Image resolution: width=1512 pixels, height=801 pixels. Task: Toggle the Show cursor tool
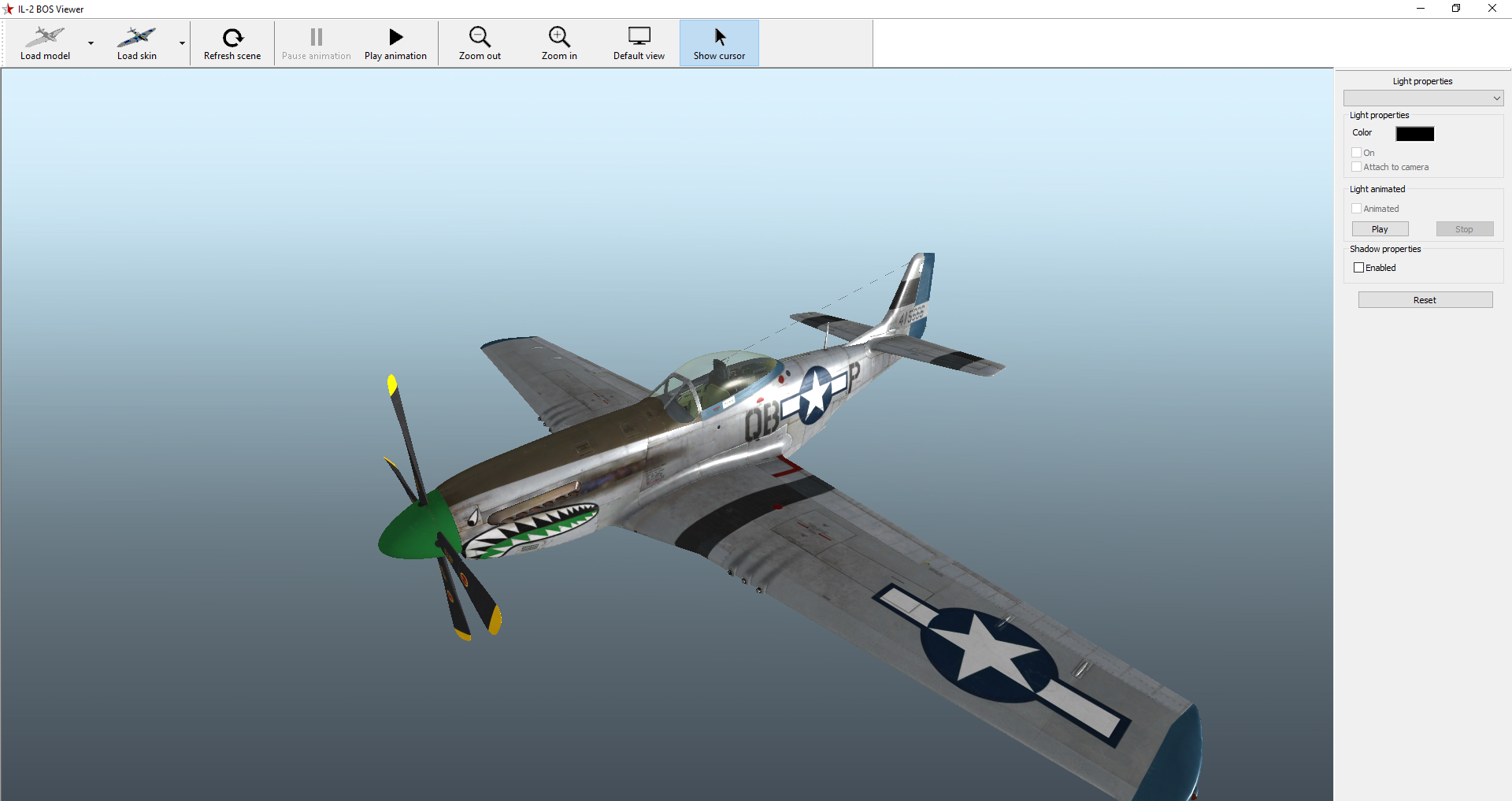point(719,43)
